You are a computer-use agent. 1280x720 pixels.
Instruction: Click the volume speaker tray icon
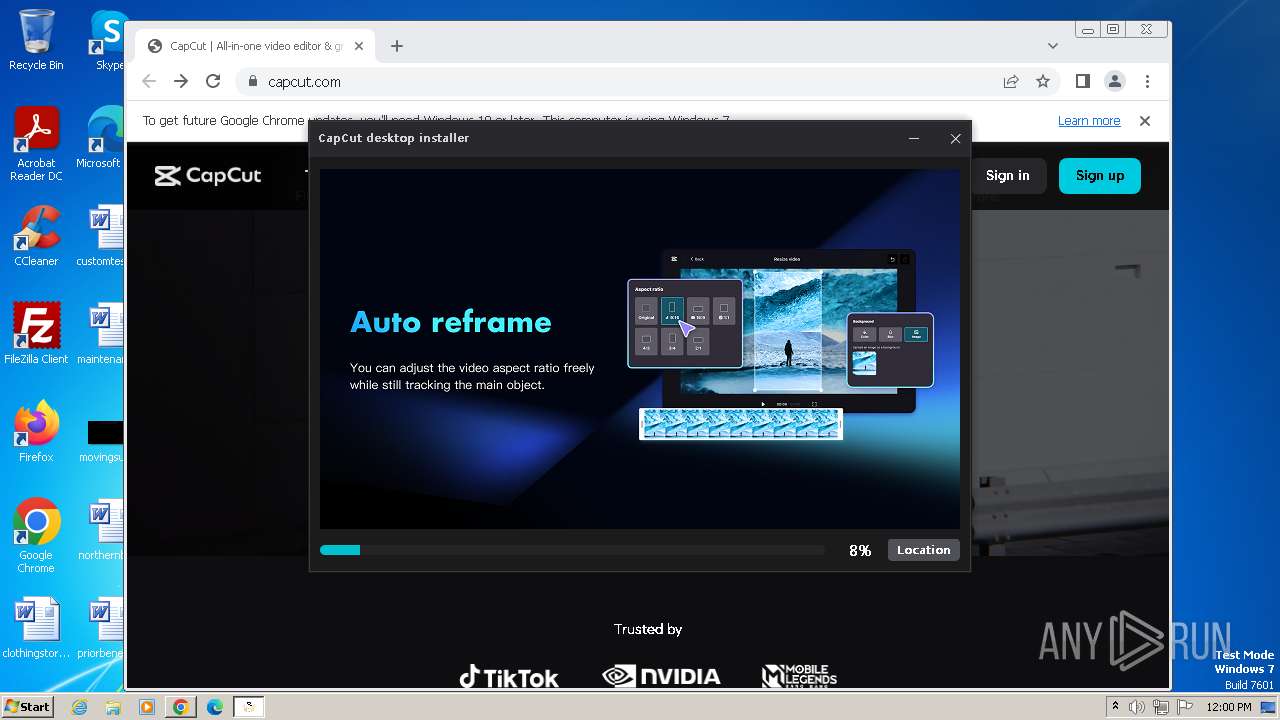pyautogui.click(x=1137, y=707)
